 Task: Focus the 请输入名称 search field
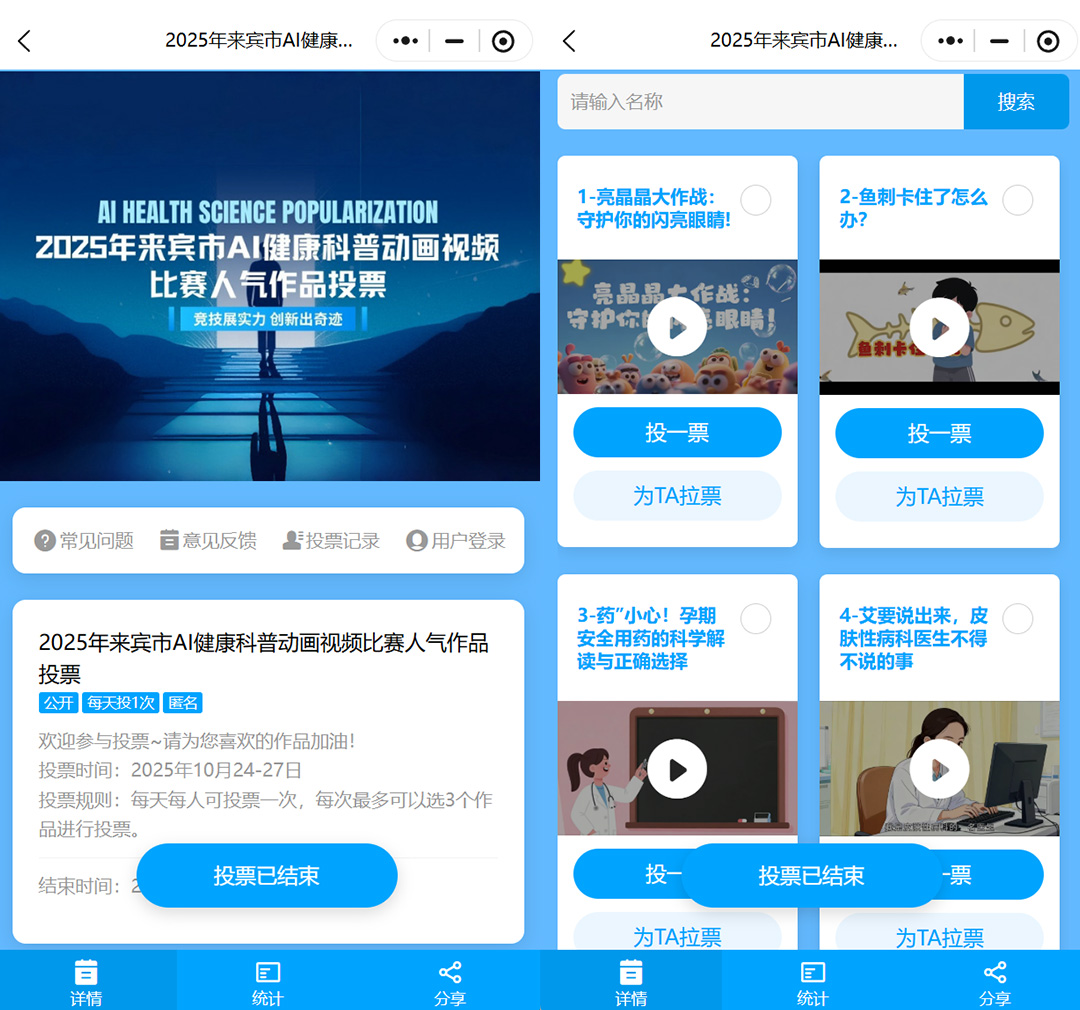(x=760, y=102)
